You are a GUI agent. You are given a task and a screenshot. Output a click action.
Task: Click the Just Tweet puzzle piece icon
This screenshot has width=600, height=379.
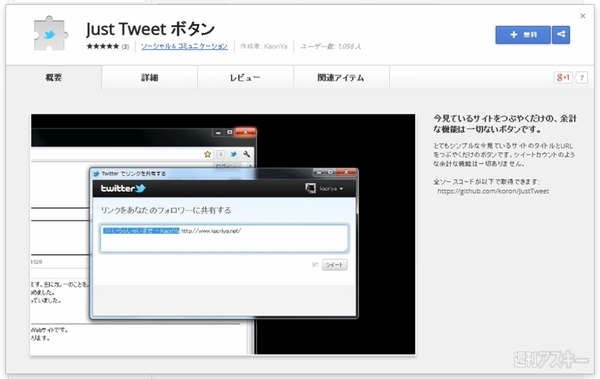tap(51, 34)
